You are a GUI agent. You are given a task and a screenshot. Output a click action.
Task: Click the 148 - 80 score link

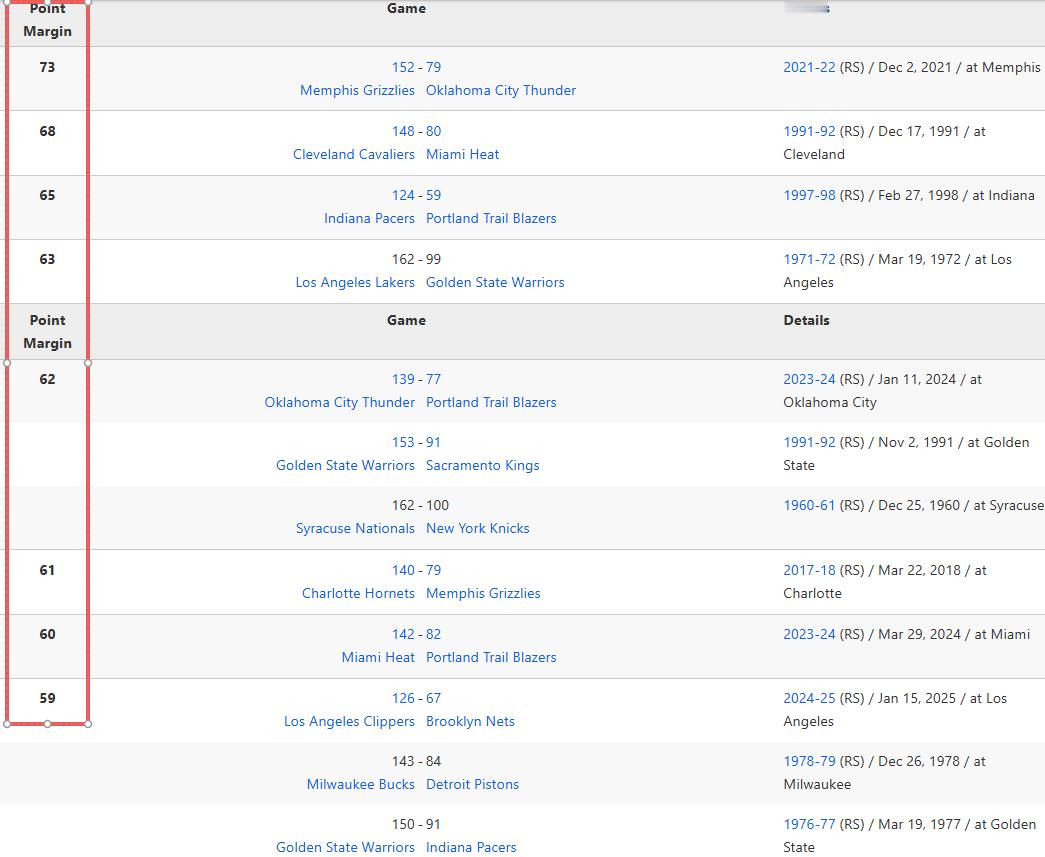point(416,131)
